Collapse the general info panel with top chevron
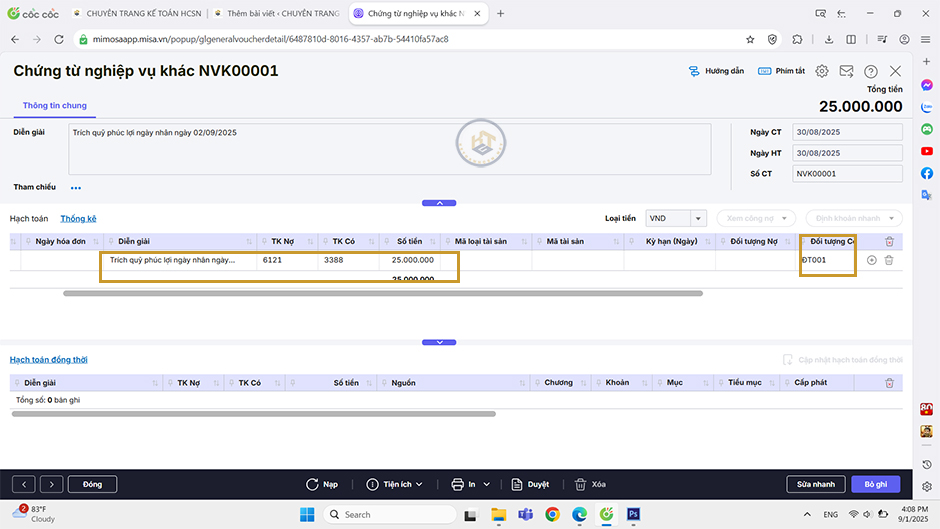The height and width of the screenshot is (529, 940). (439, 203)
